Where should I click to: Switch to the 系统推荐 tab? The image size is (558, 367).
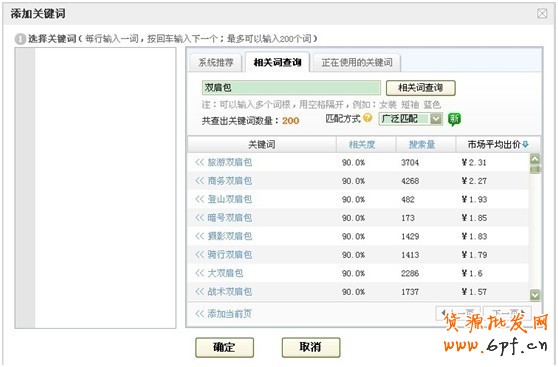pyautogui.click(x=216, y=63)
